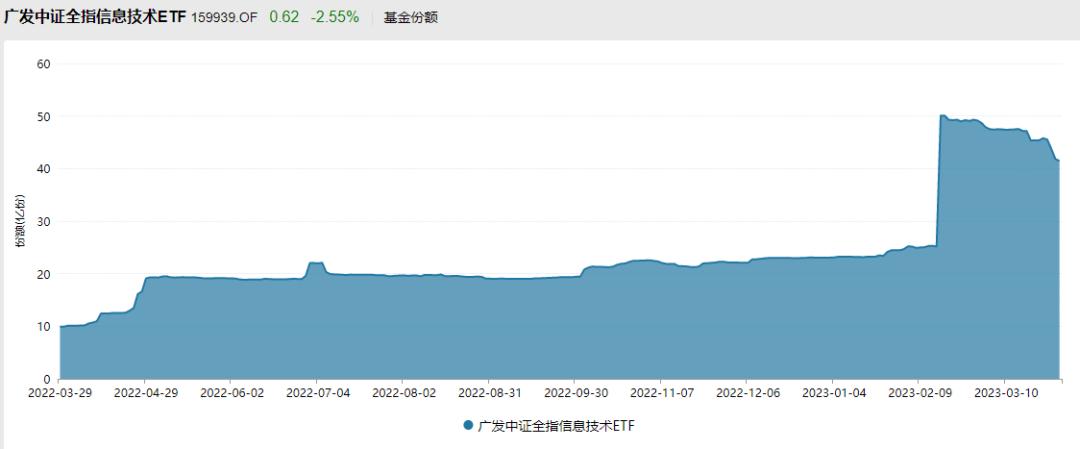Click the 0.62 price value
The image size is (1080, 449).
[284, 17]
